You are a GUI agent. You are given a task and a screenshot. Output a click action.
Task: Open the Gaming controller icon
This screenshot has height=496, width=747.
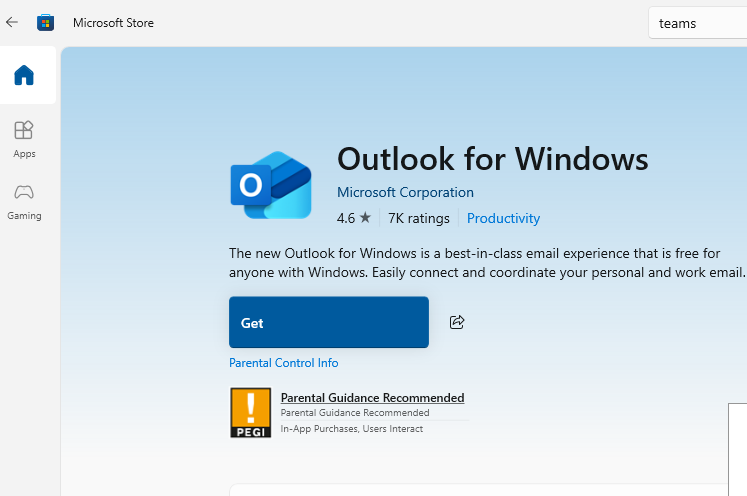(x=24, y=200)
